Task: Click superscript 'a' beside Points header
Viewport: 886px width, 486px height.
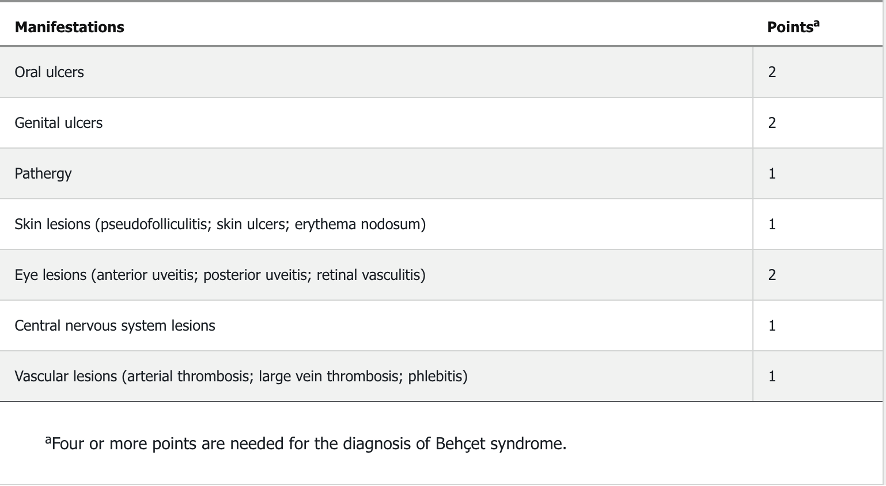Action: click(816, 23)
